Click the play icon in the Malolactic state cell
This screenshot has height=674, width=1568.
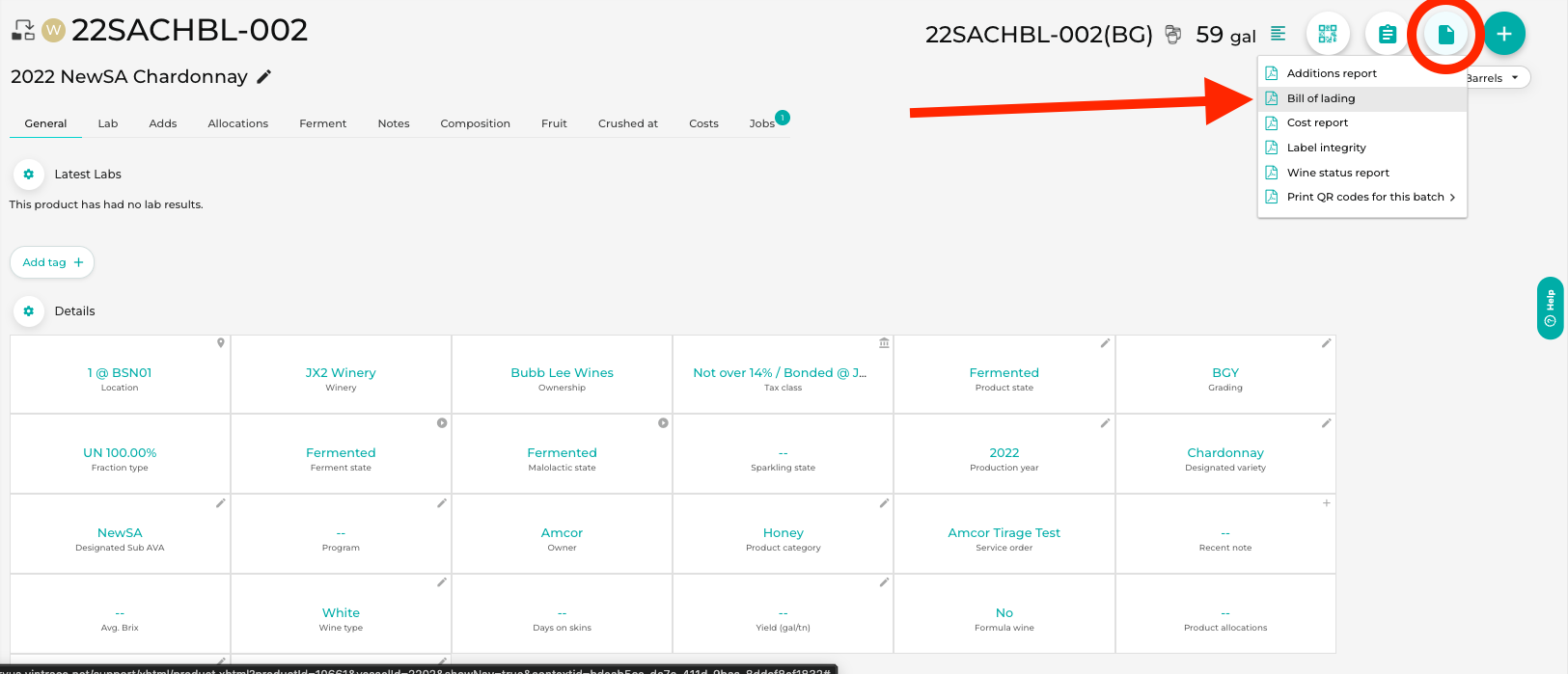coord(663,423)
